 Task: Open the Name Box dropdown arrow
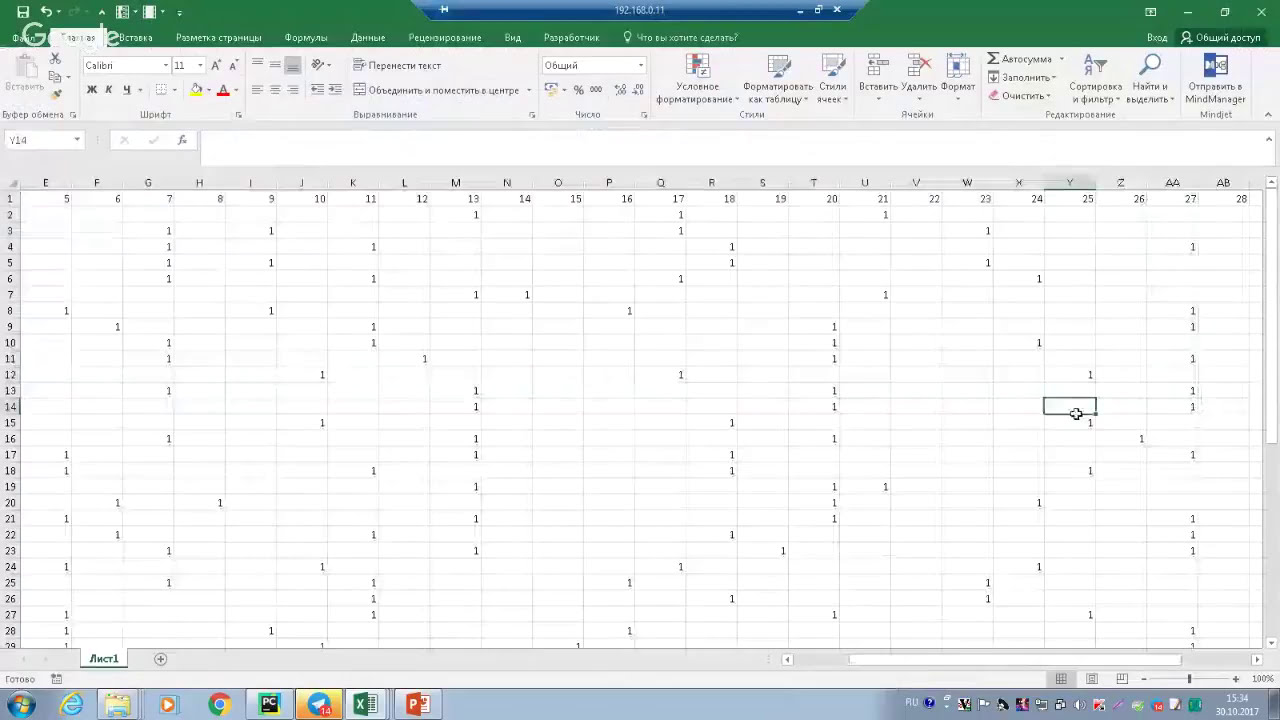(x=77, y=140)
